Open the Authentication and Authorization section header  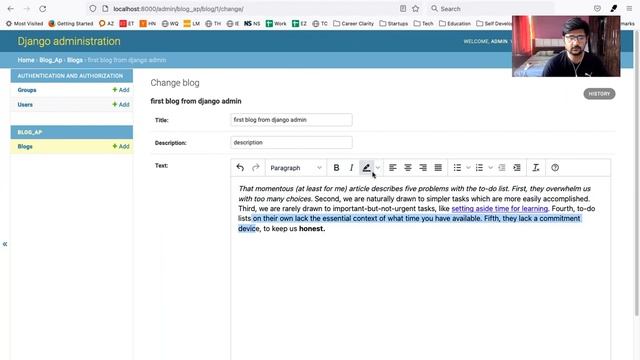pyautogui.click(x=70, y=76)
